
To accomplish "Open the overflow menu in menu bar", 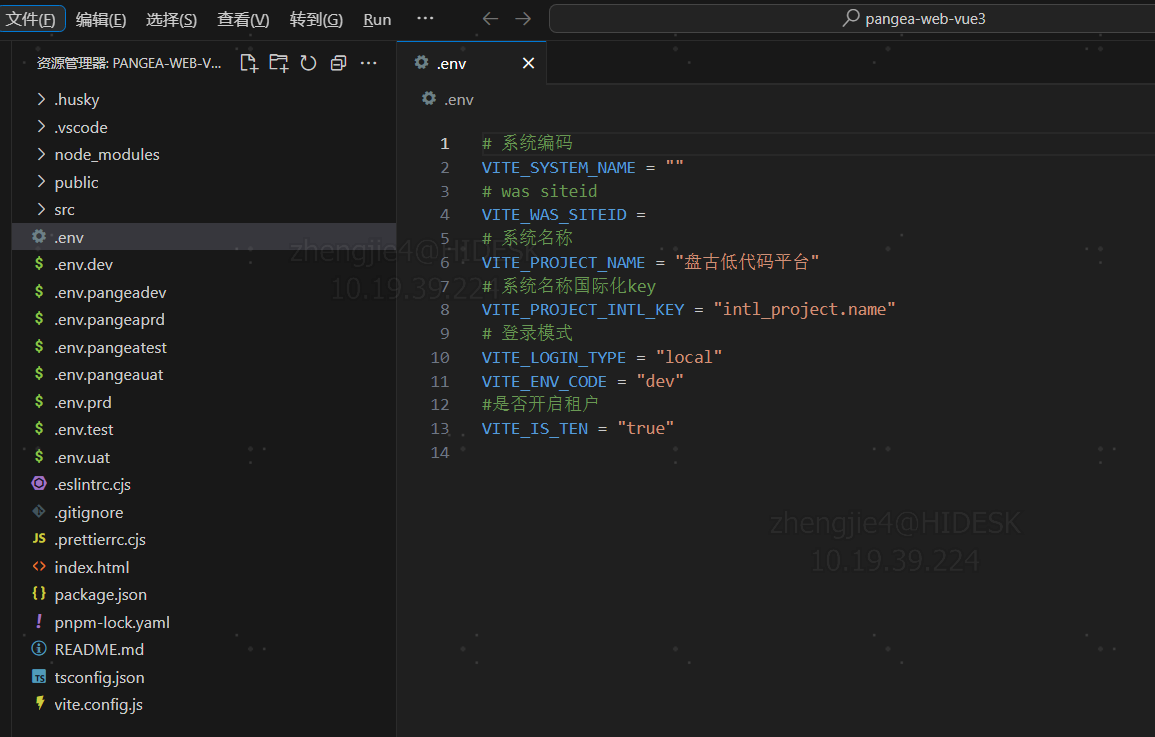I will point(425,18).
